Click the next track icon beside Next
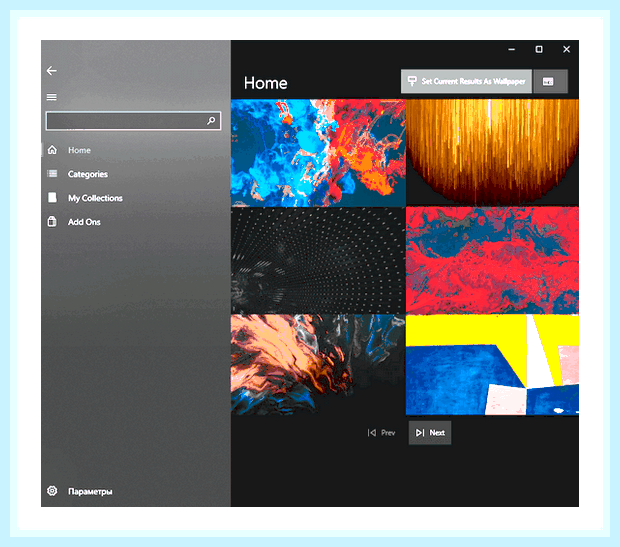620x547 pixels. point(420,433)
